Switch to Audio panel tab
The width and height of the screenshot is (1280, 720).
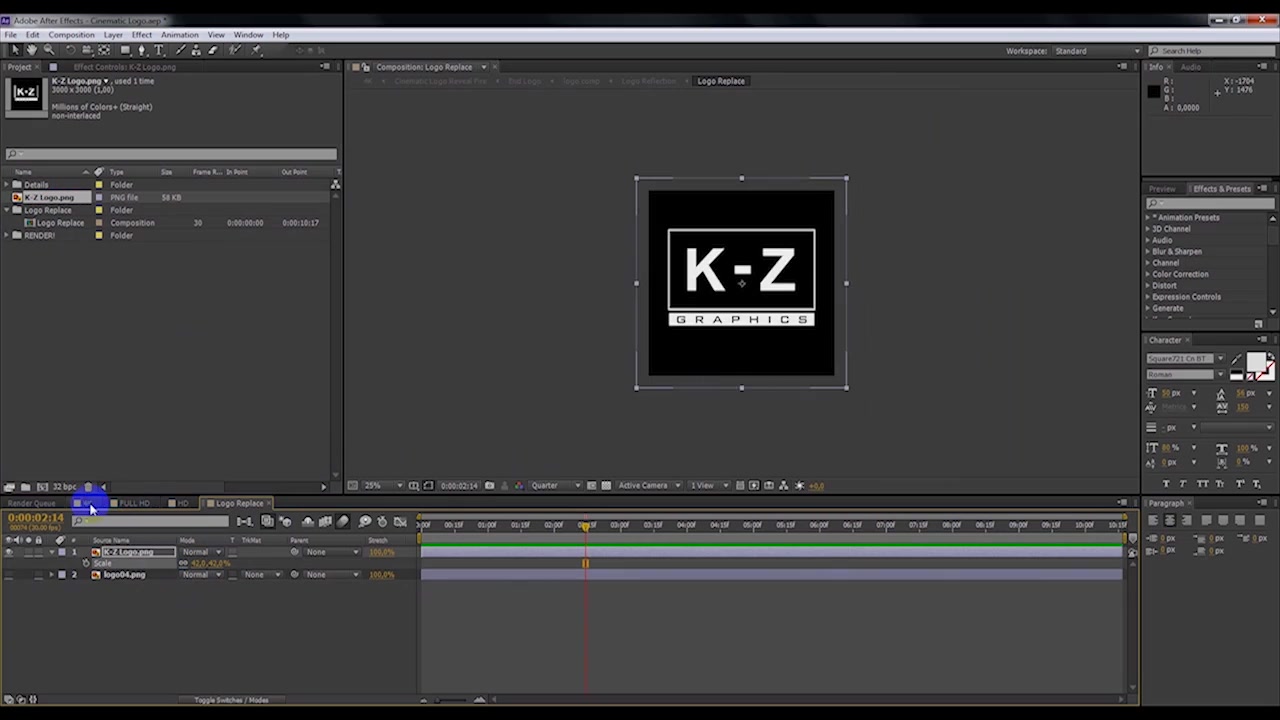click(1191, 67)
